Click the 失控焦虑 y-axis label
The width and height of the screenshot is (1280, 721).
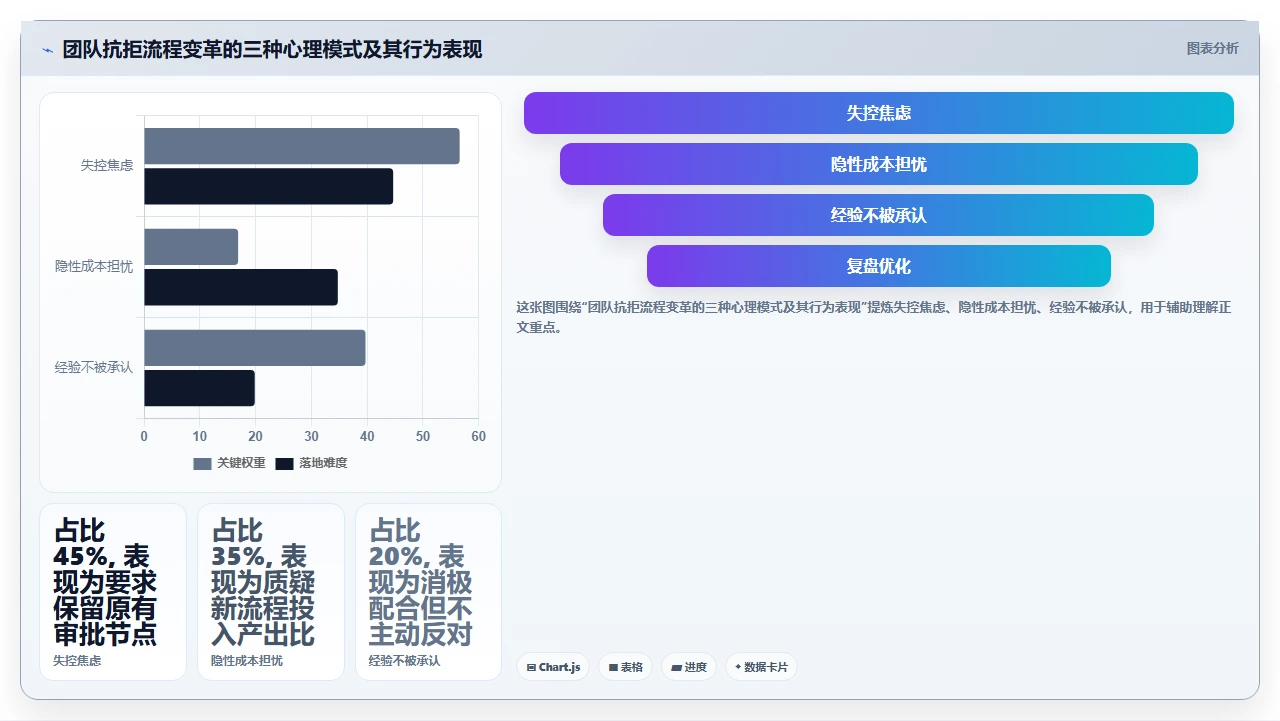coord(107,166)
